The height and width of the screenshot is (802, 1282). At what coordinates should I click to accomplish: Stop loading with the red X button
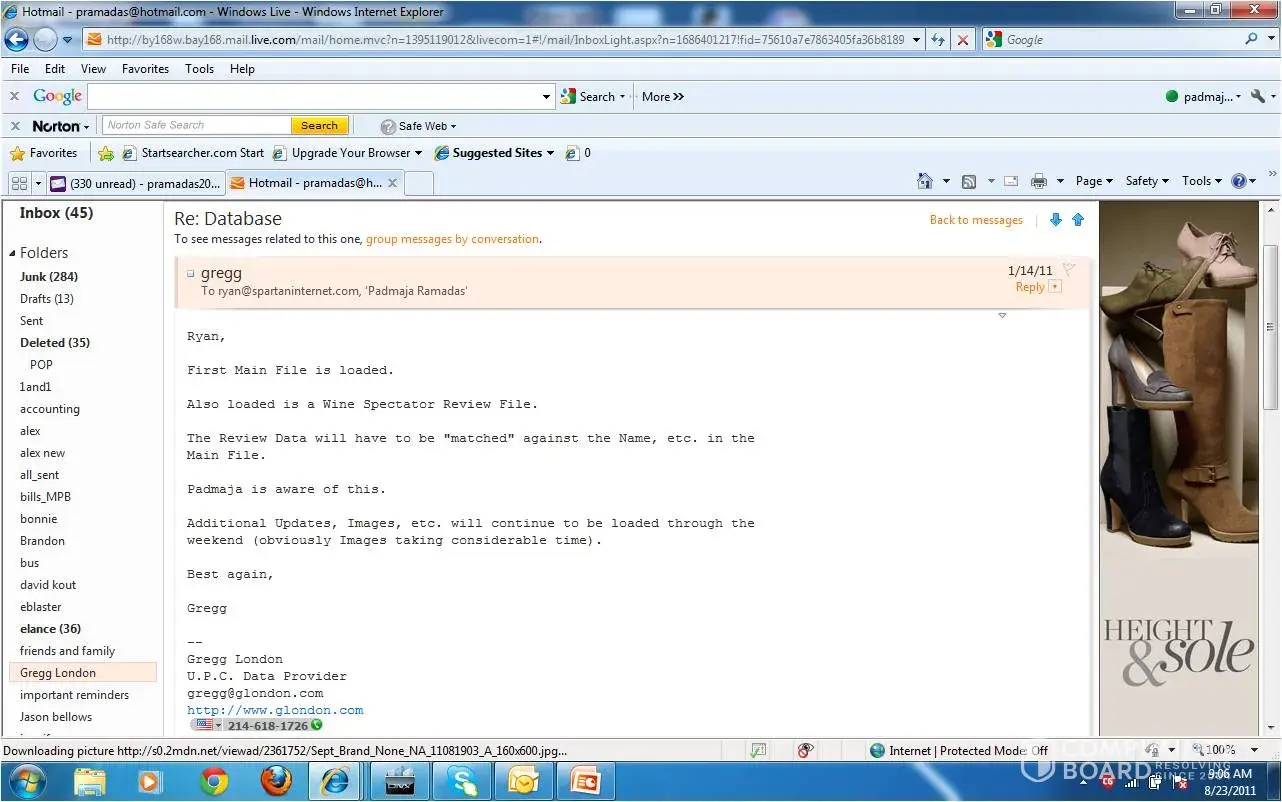pos(962,40)
